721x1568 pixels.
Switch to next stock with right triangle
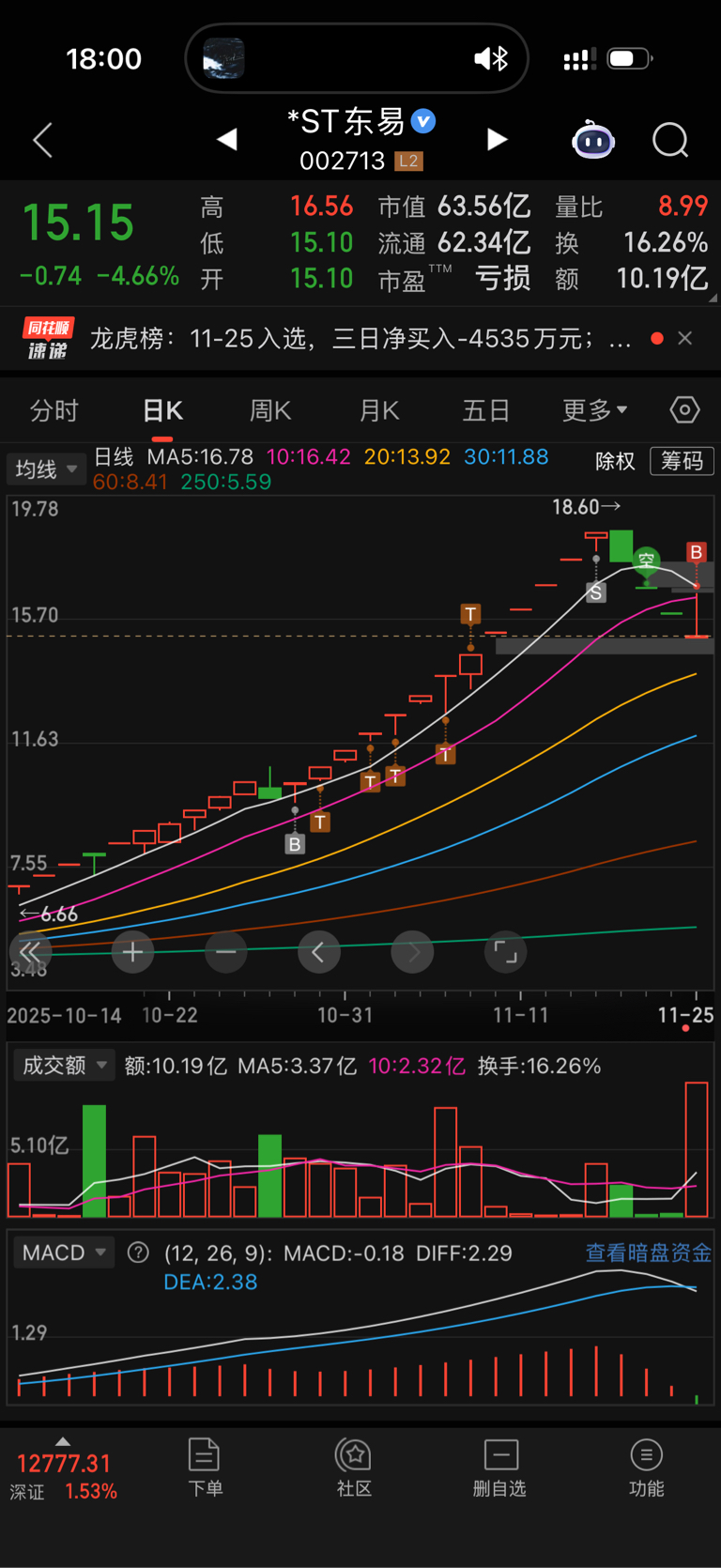pyautogui.click(x=498, y=140)
